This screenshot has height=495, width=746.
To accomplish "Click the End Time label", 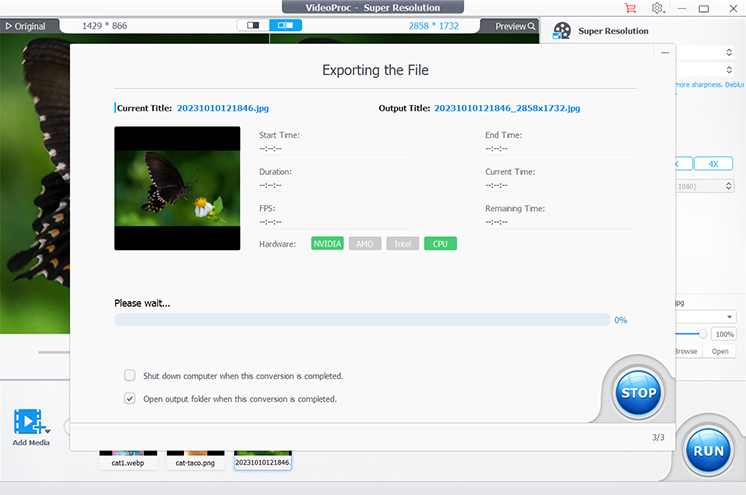I will pyautogui.click(x=503, y=135).
